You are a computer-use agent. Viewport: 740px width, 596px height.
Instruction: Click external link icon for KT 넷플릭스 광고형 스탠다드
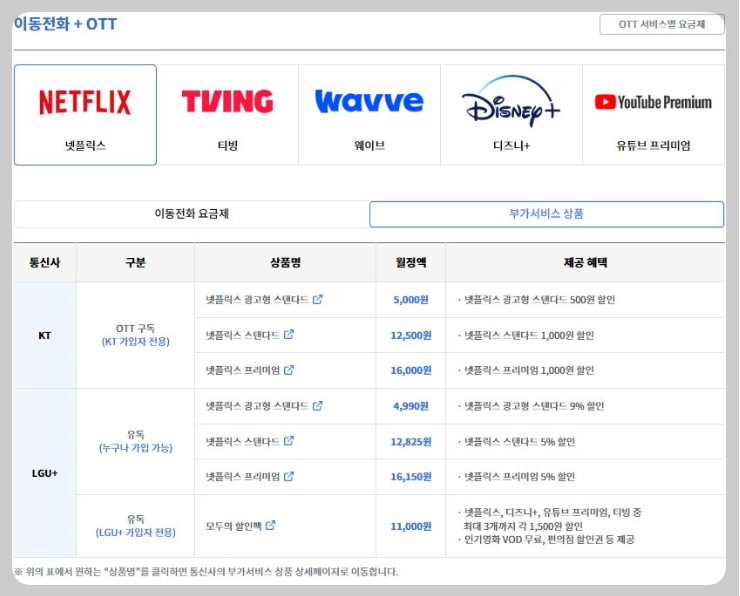point(318,299)
